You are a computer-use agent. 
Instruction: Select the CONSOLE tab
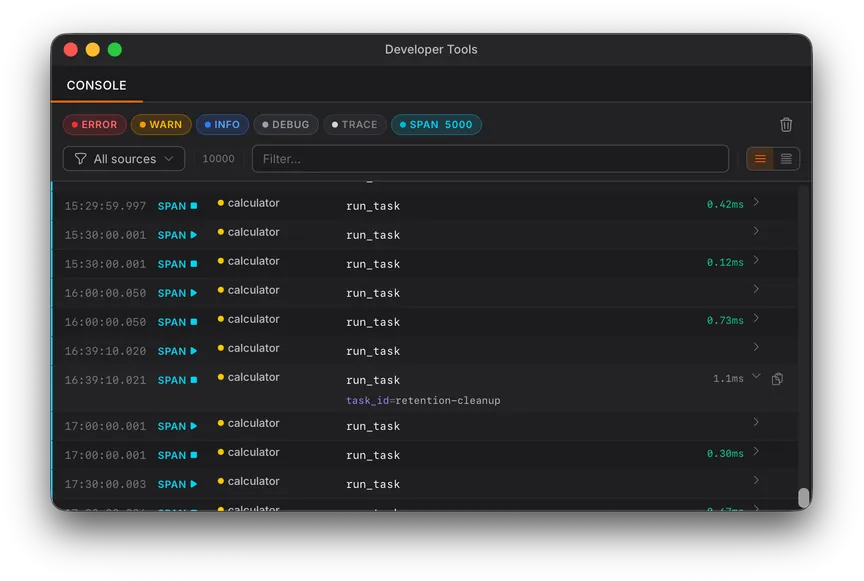(x=96, y=85)
